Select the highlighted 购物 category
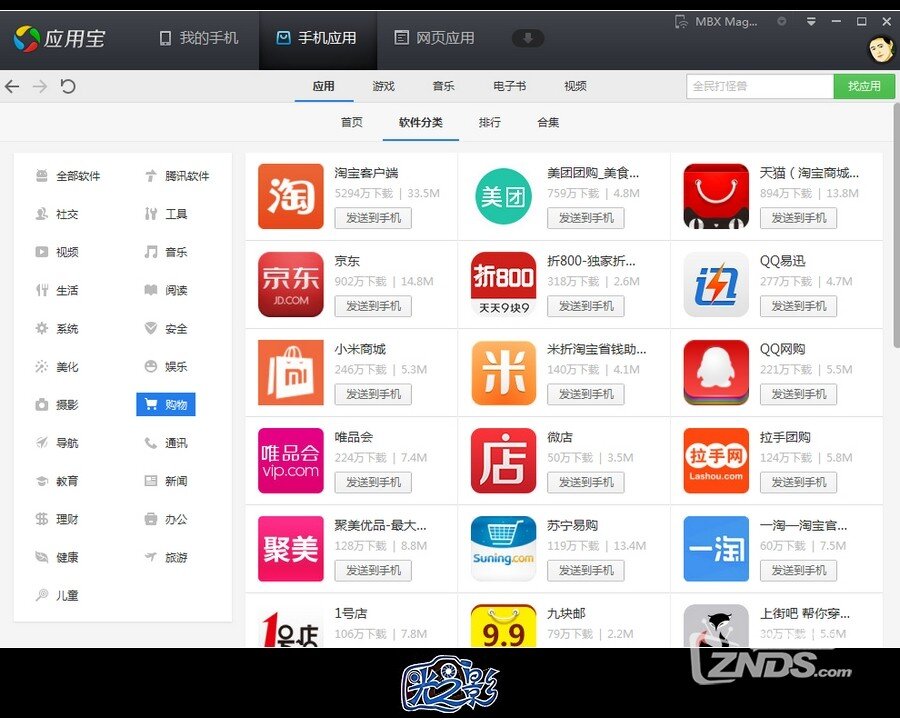The image size is (900, 718). (166, 405)
